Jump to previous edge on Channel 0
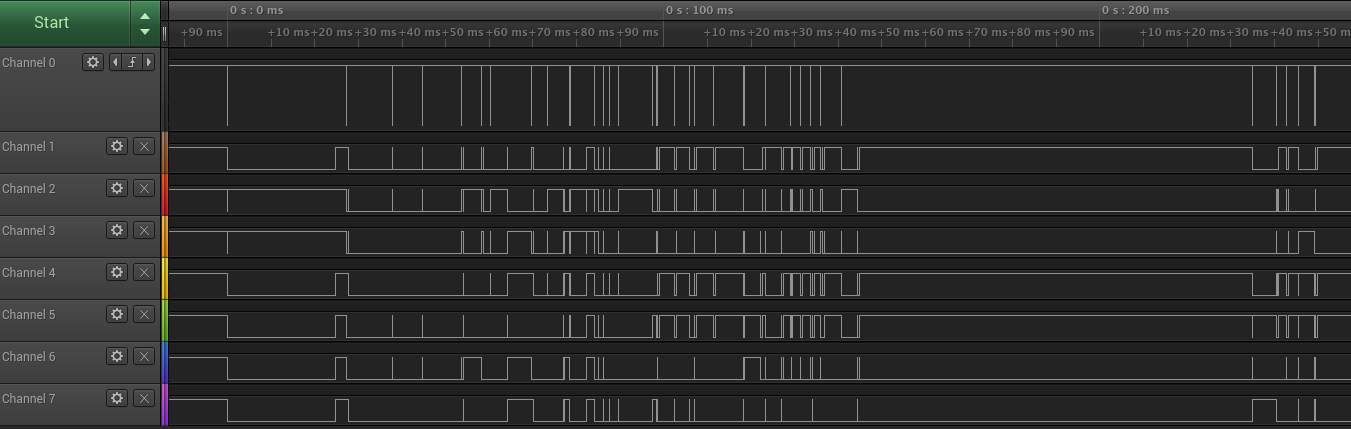 tap(116, 62)
